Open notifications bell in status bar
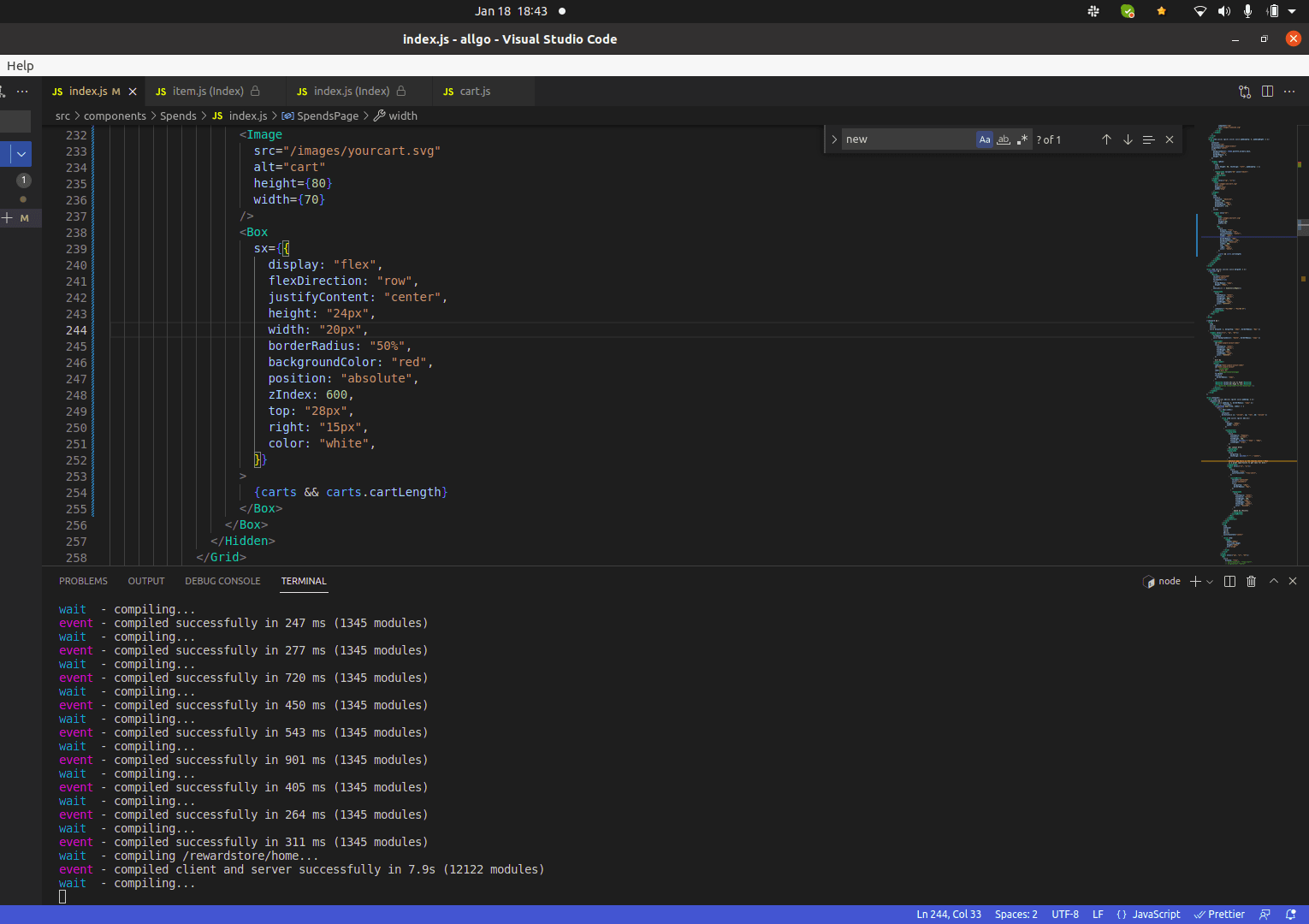 [x=1291, y=915]
